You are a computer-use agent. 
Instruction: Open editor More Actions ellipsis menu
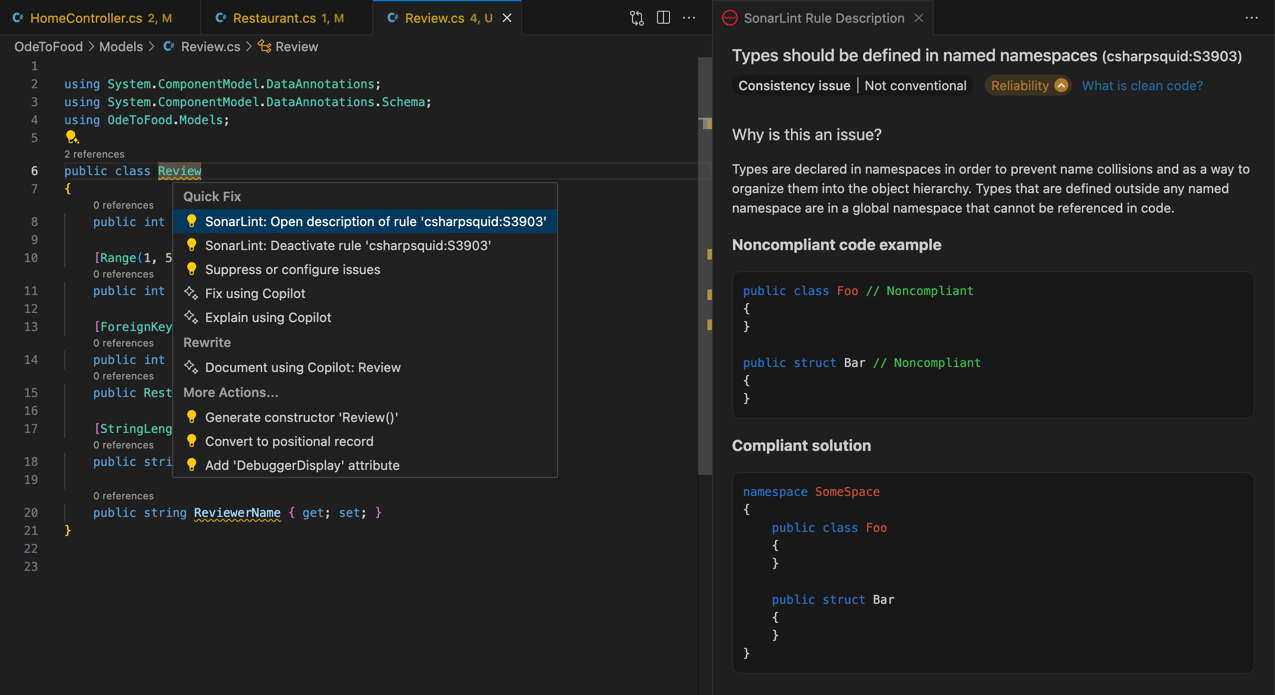pyautogui.click(x=689, y=18)
